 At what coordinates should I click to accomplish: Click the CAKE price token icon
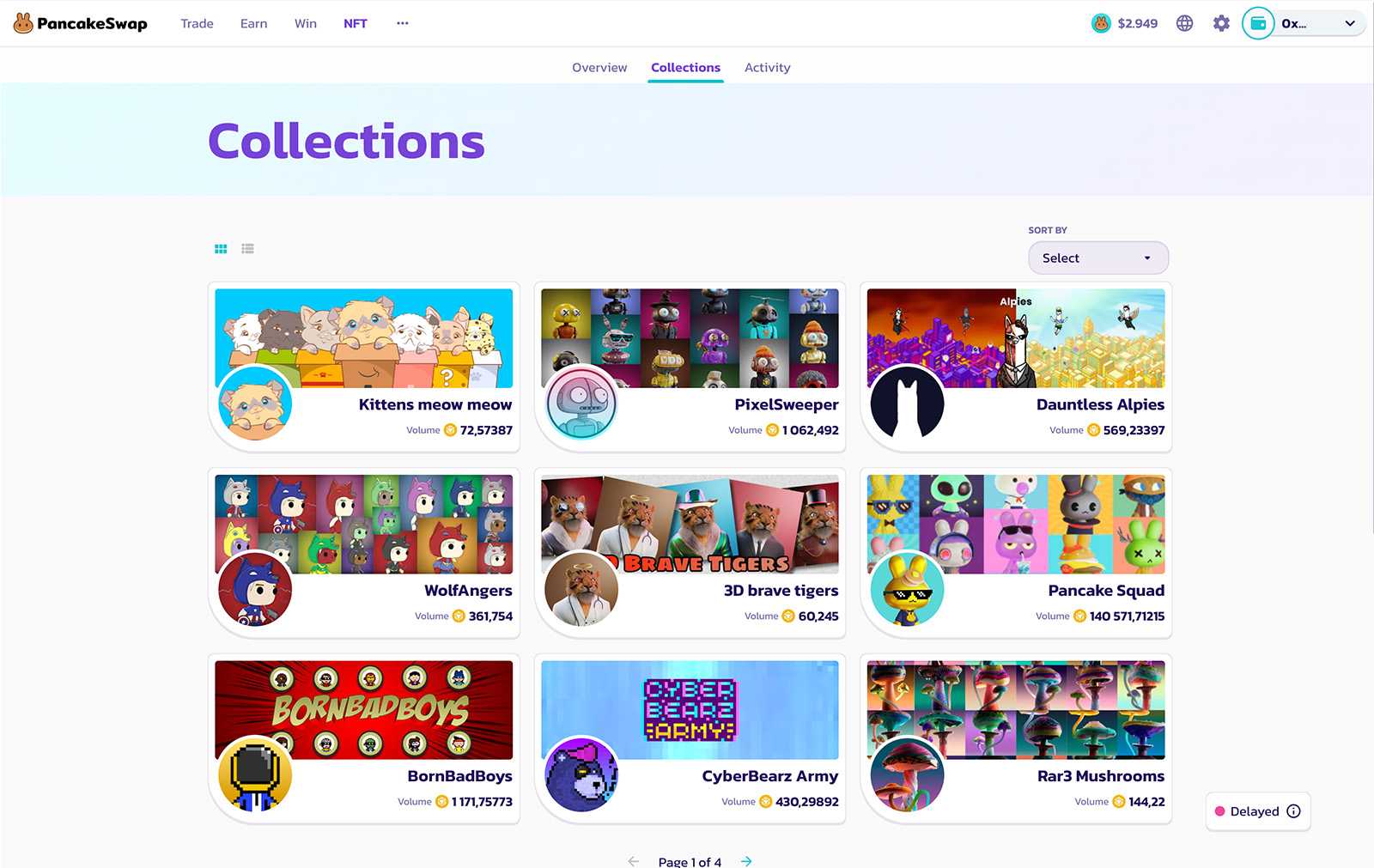click(1101, 23)
